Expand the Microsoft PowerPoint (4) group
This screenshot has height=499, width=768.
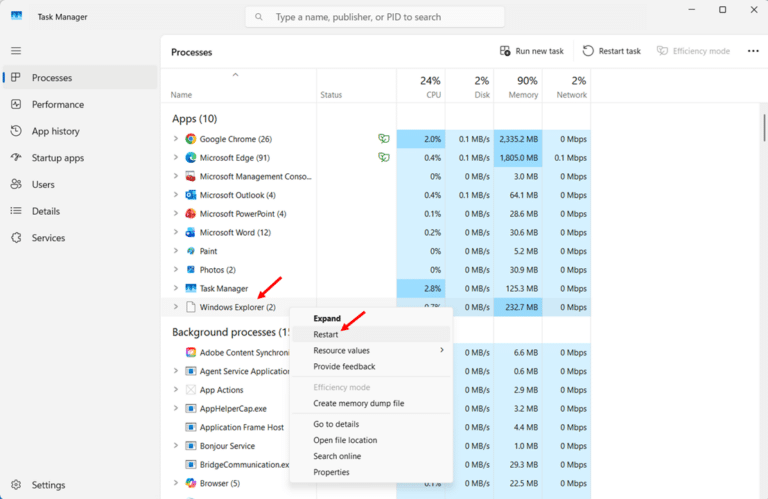(175, 214)
